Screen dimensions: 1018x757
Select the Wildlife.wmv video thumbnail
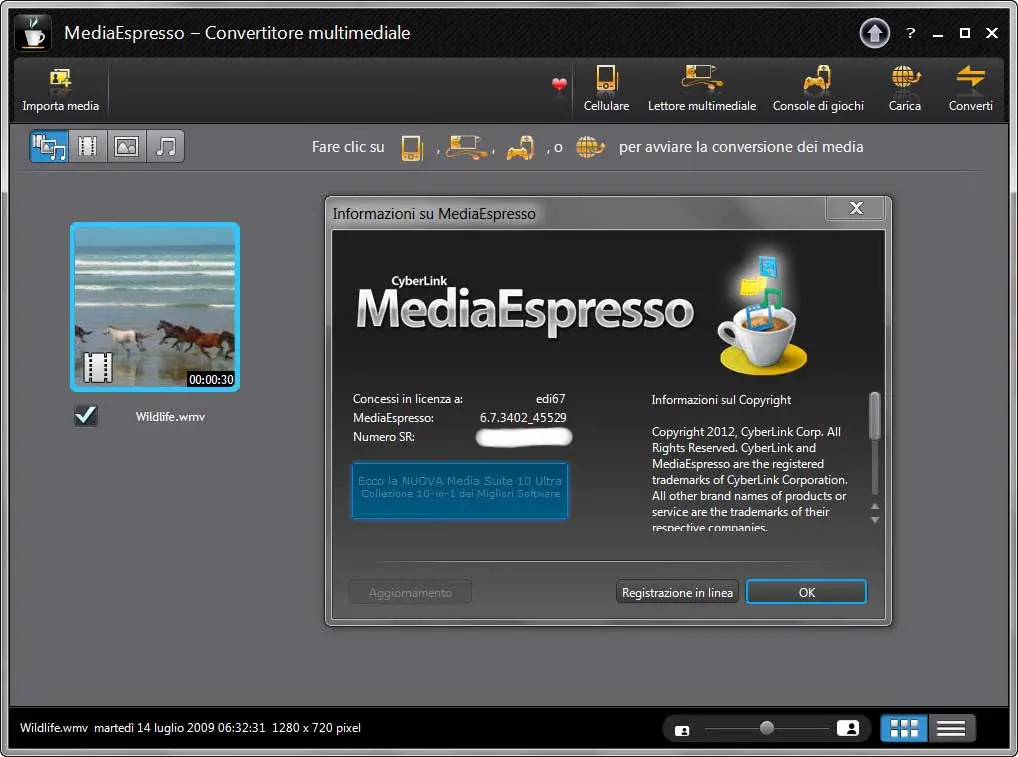tap(155, 307)
